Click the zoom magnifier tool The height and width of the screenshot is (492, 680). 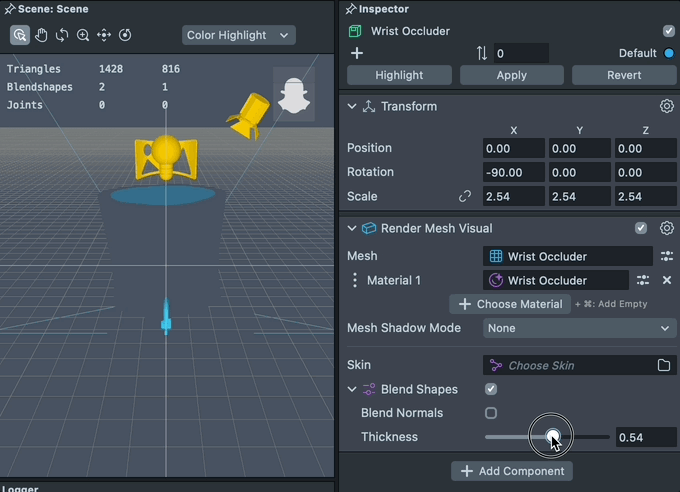pyautogui.click(x=83, y=35)
